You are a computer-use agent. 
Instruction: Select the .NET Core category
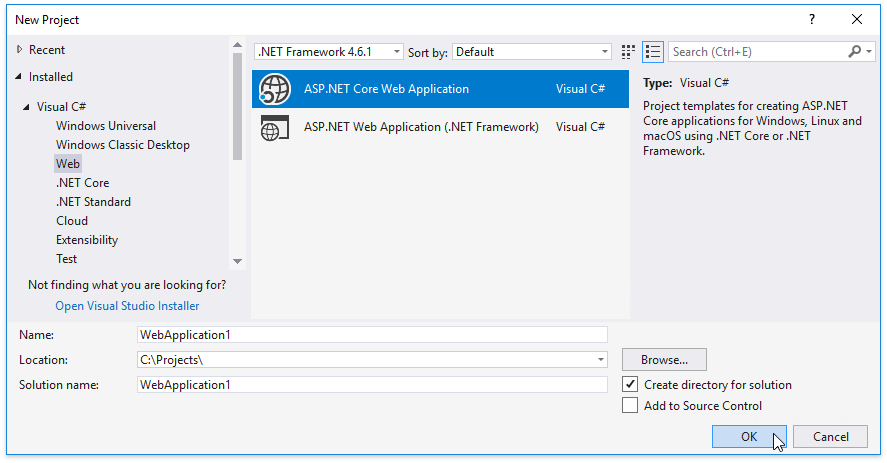tap(82, 183)
